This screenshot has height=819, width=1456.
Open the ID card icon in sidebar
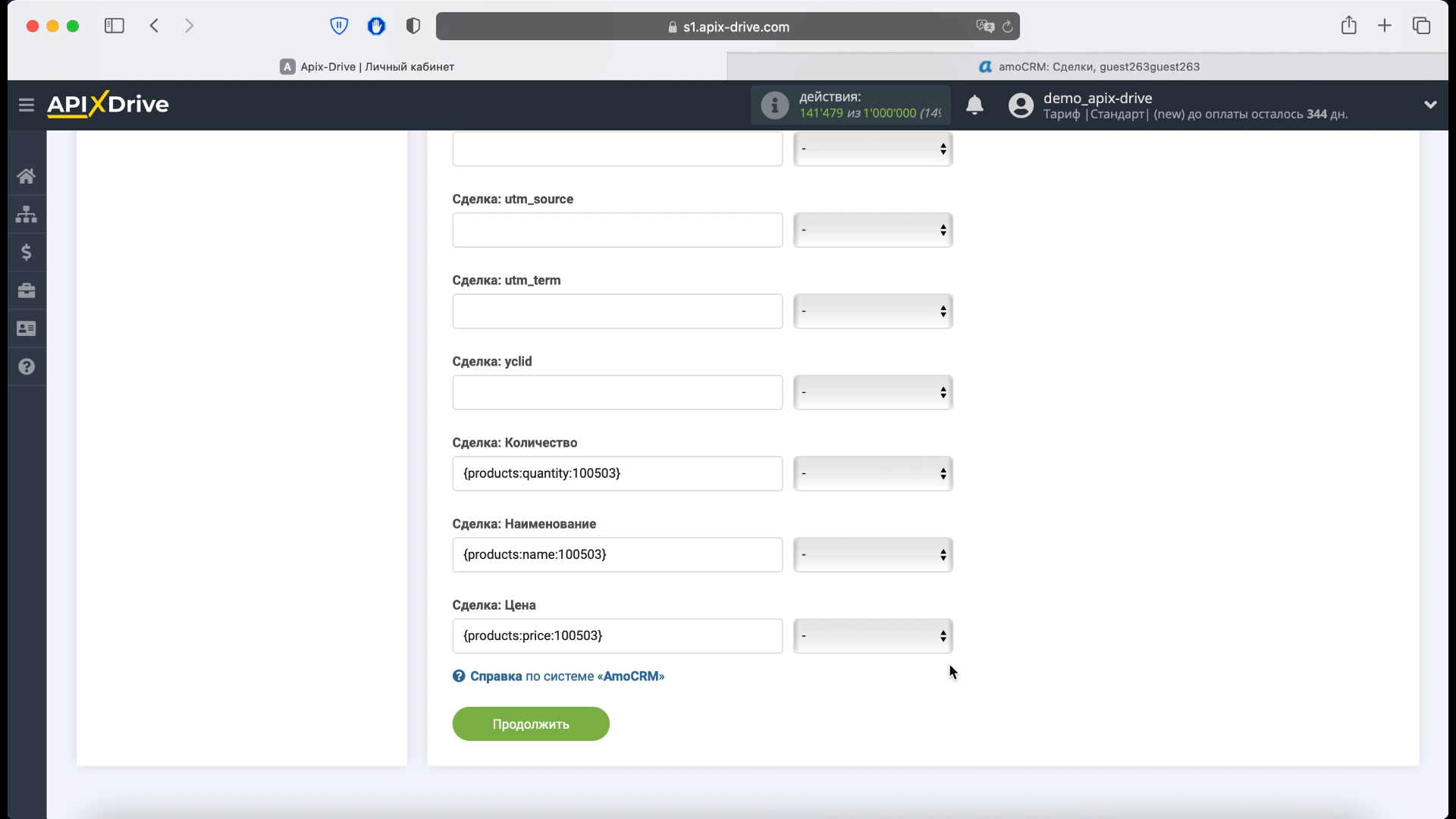(x=27, y=328)
